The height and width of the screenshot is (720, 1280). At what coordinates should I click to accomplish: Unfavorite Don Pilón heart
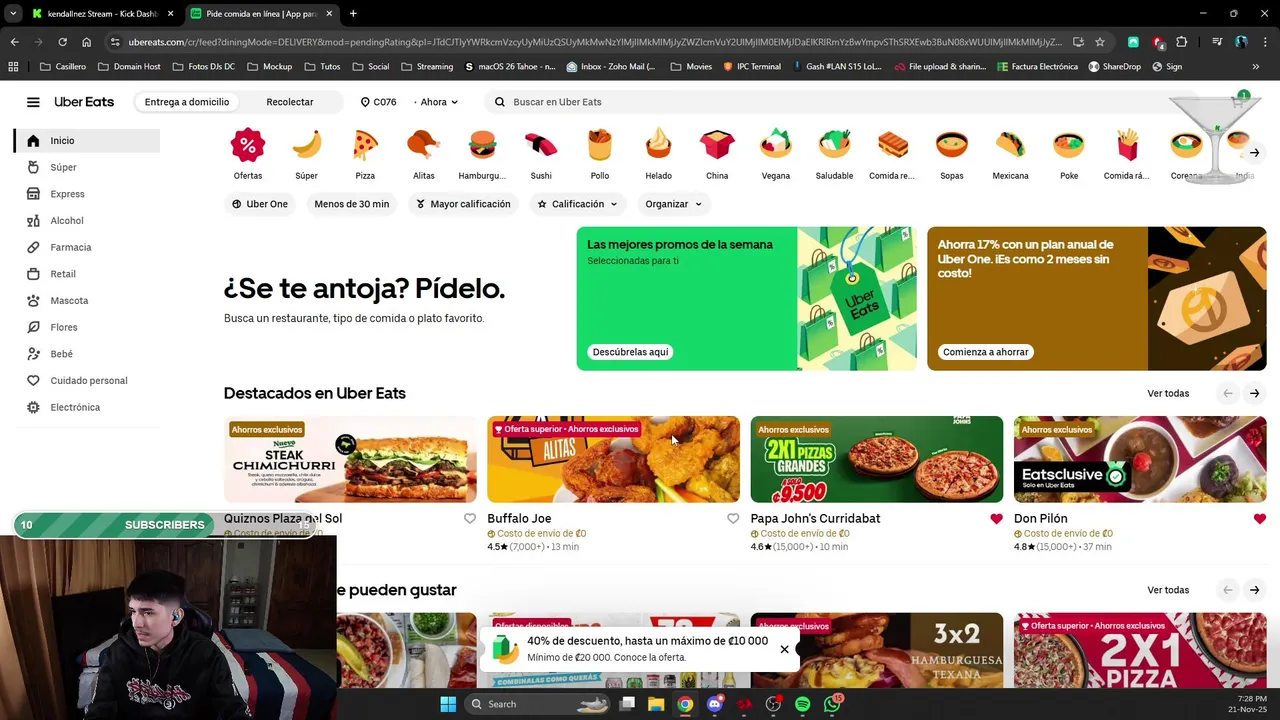coord(1259,519)
